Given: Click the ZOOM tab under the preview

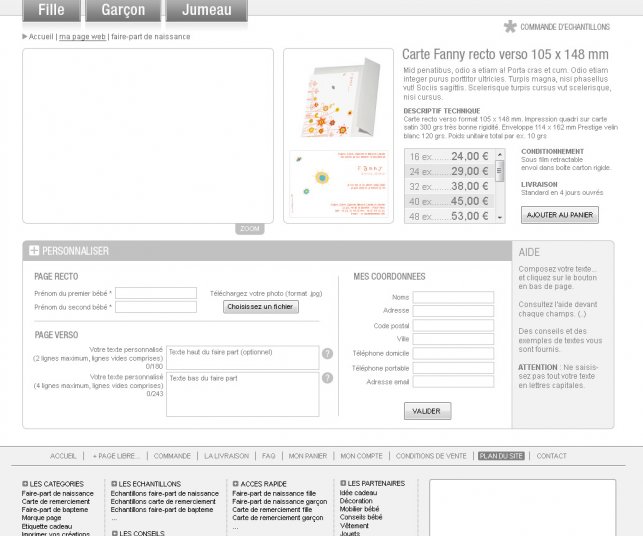Looking at the screenshot, I should [x=250, y=229].
